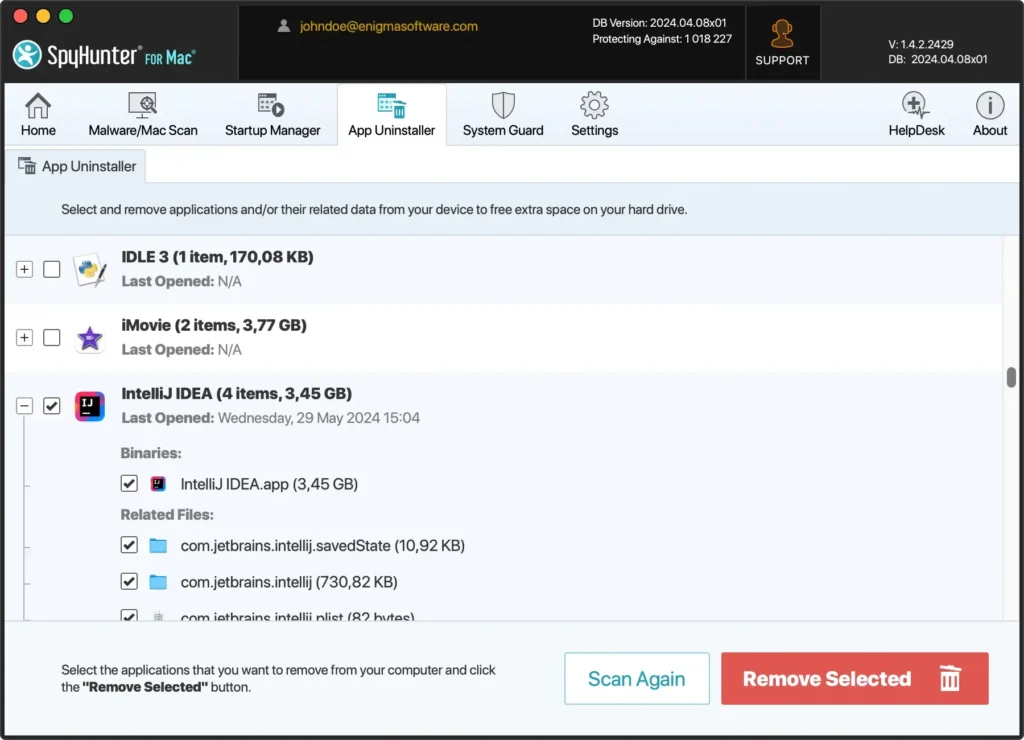The width and height of the screenshot is (1024, 740).
Task: Click the app list vertical scrollbar thumb
Action: coord(1011,378)
